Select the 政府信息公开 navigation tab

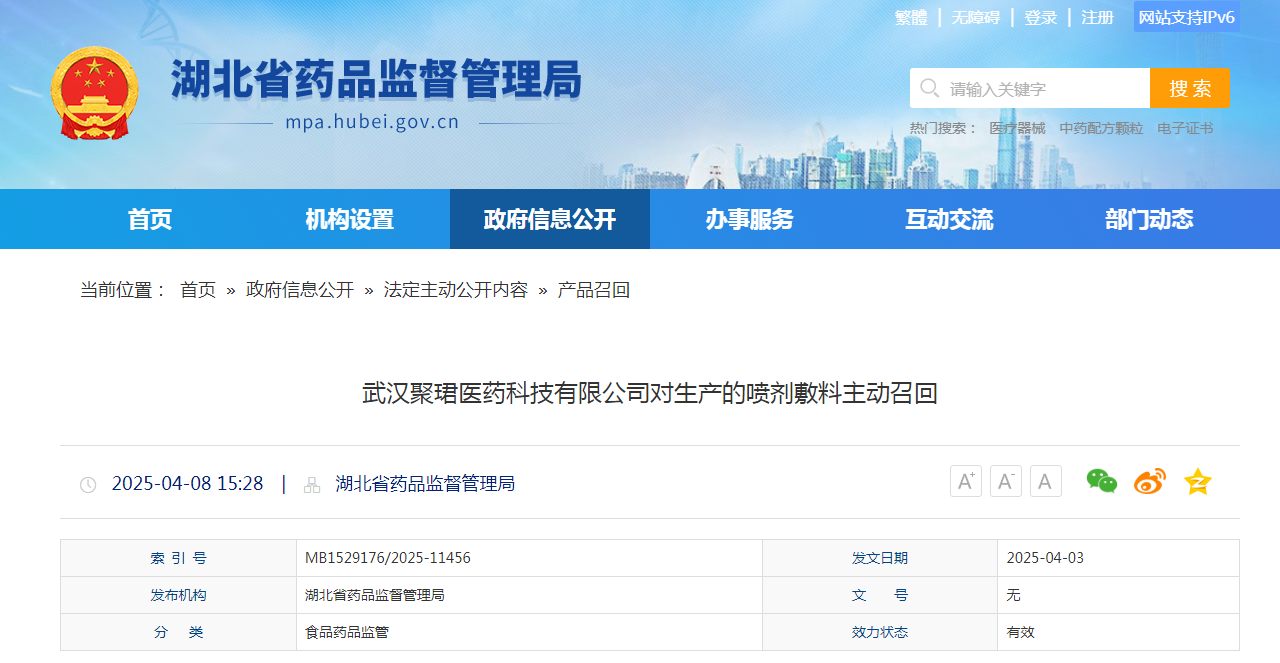[549, 219]
